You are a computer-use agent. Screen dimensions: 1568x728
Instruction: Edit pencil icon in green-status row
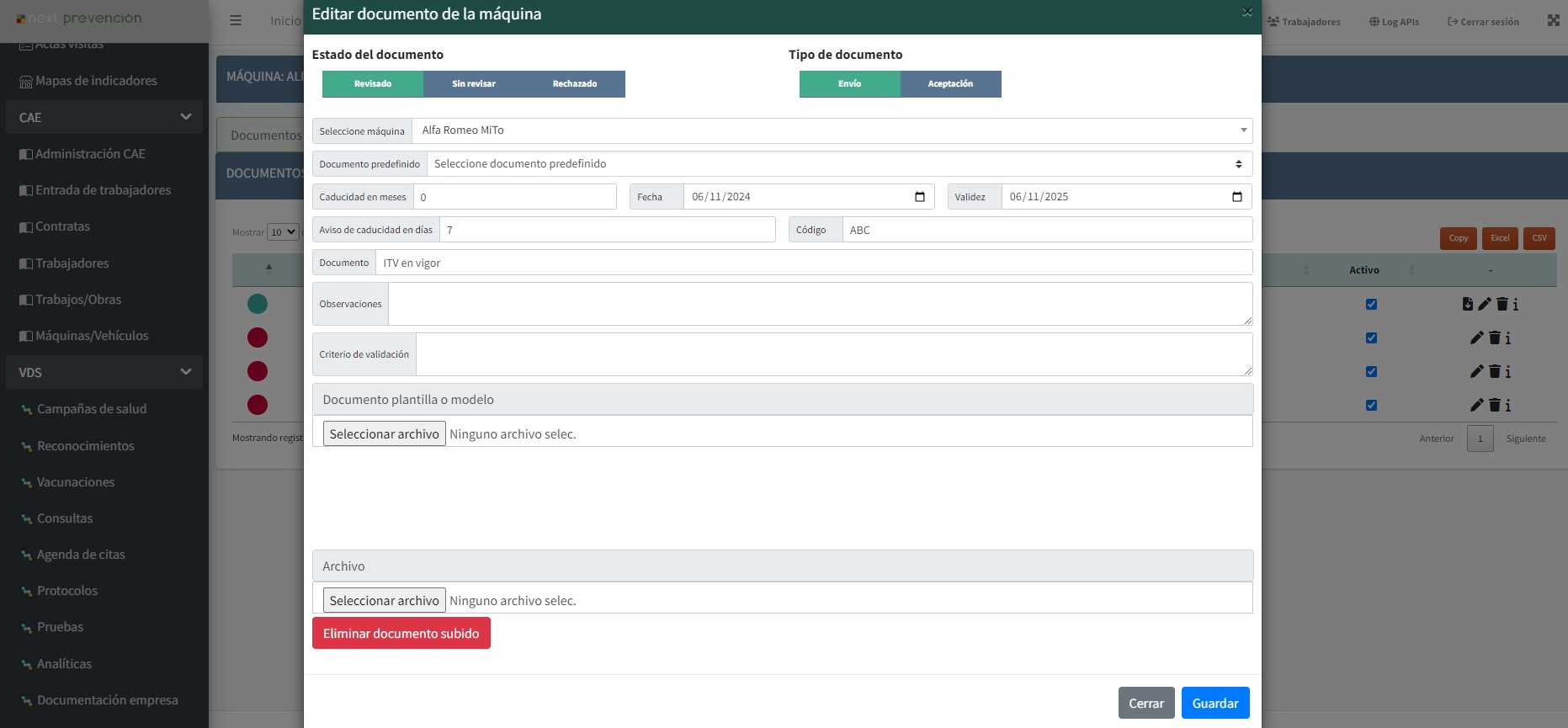point(1485,304)
